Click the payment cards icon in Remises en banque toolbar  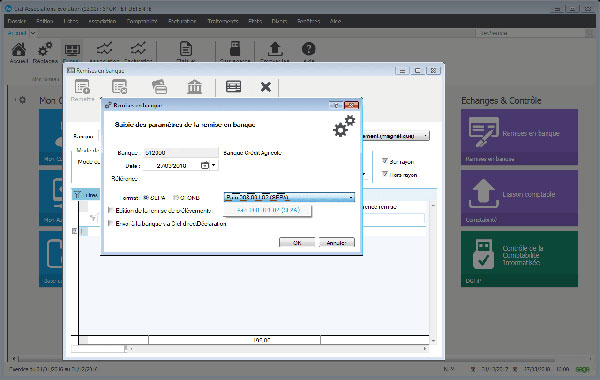pos(159,87)
